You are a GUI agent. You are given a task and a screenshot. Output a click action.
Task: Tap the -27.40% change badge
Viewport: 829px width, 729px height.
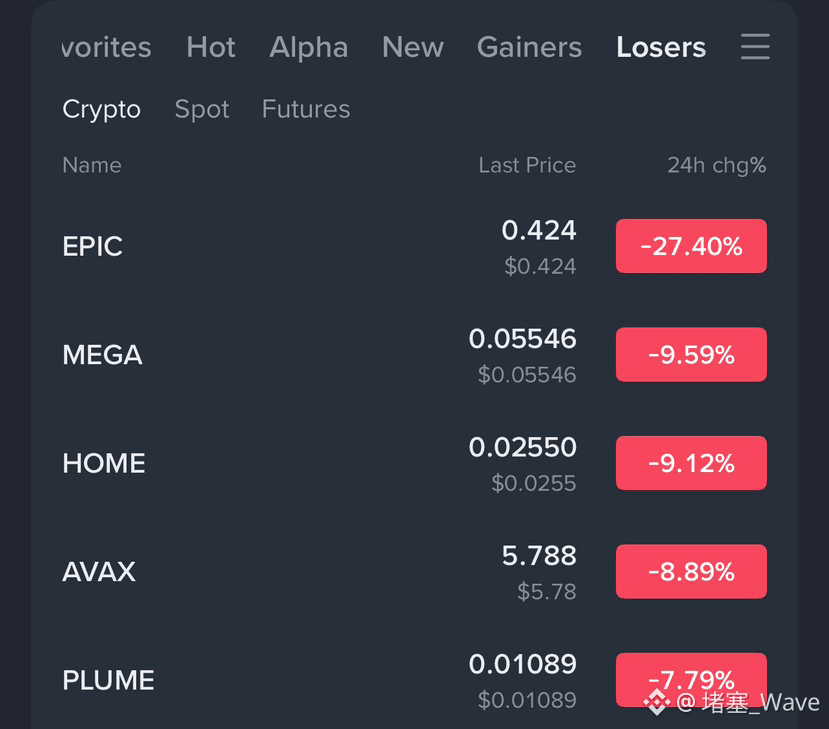(x=691, y=246)
